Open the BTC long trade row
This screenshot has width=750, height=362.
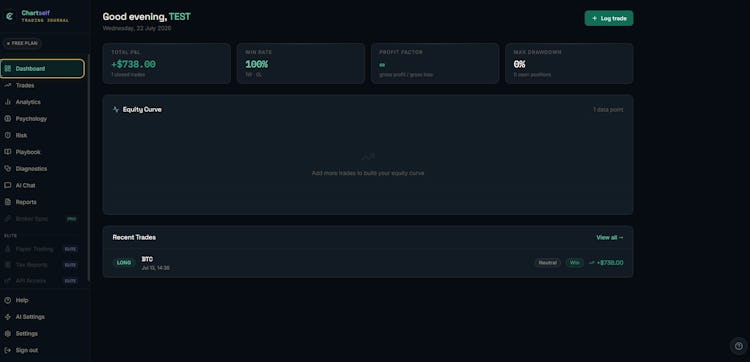coord(368,263)
